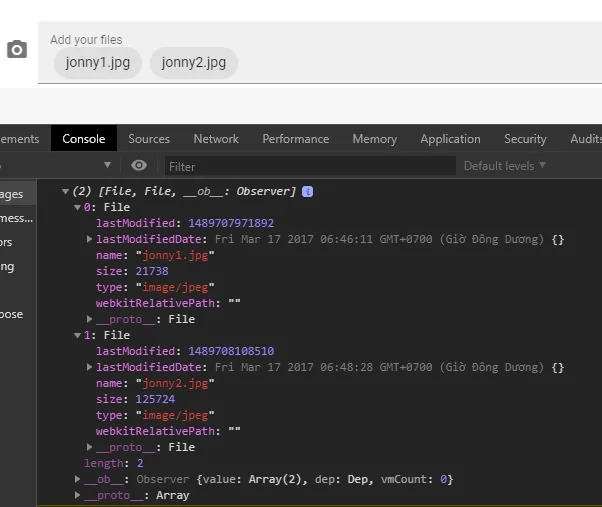Collapse the (2) [File, File] array

coord(65,191)
